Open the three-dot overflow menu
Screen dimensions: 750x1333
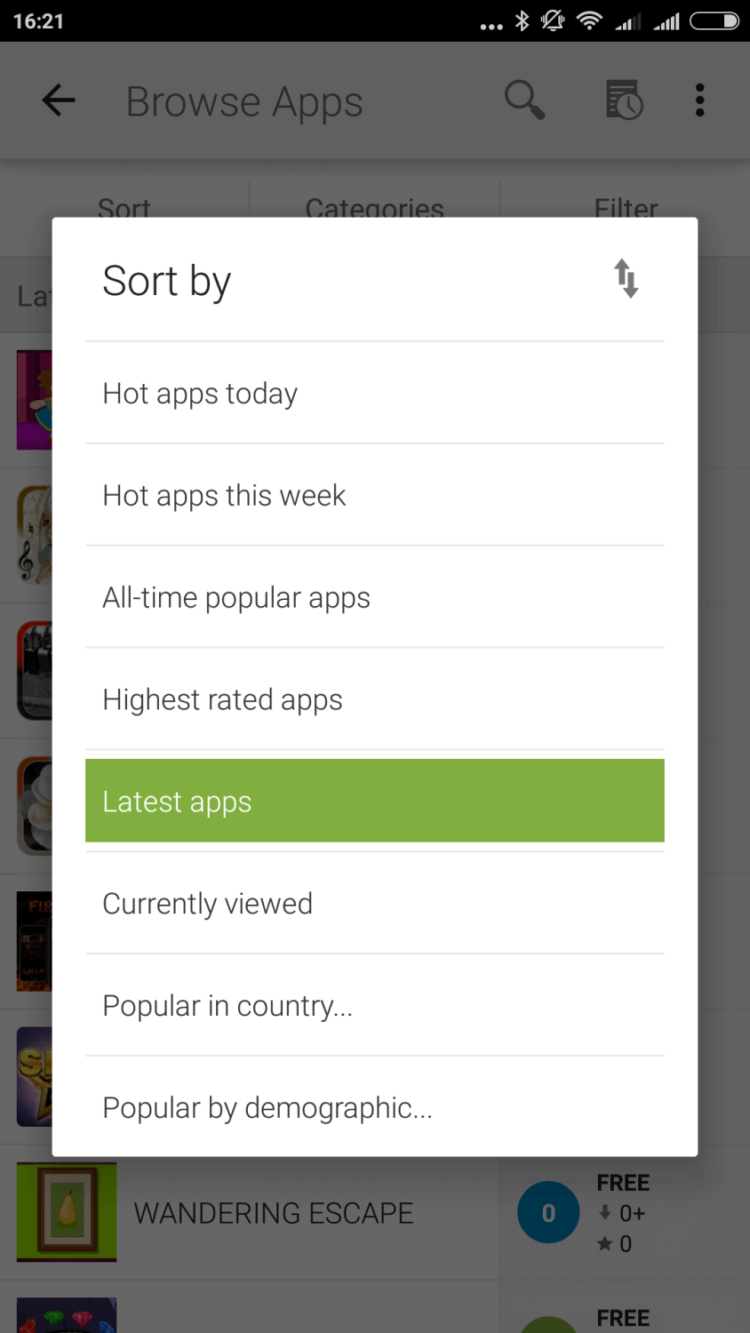point(700,101)
